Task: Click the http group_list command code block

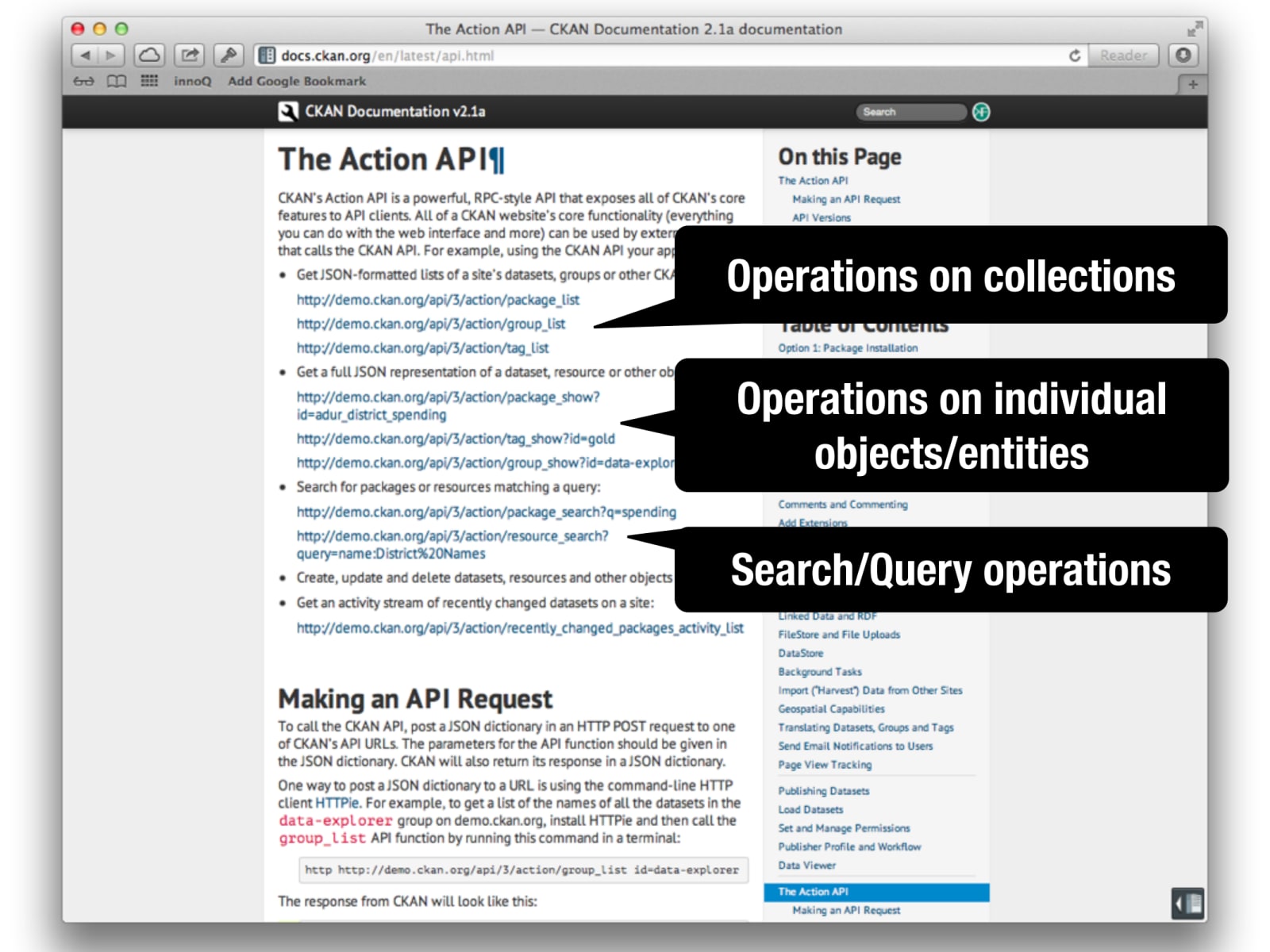Action: coord(523,869)
